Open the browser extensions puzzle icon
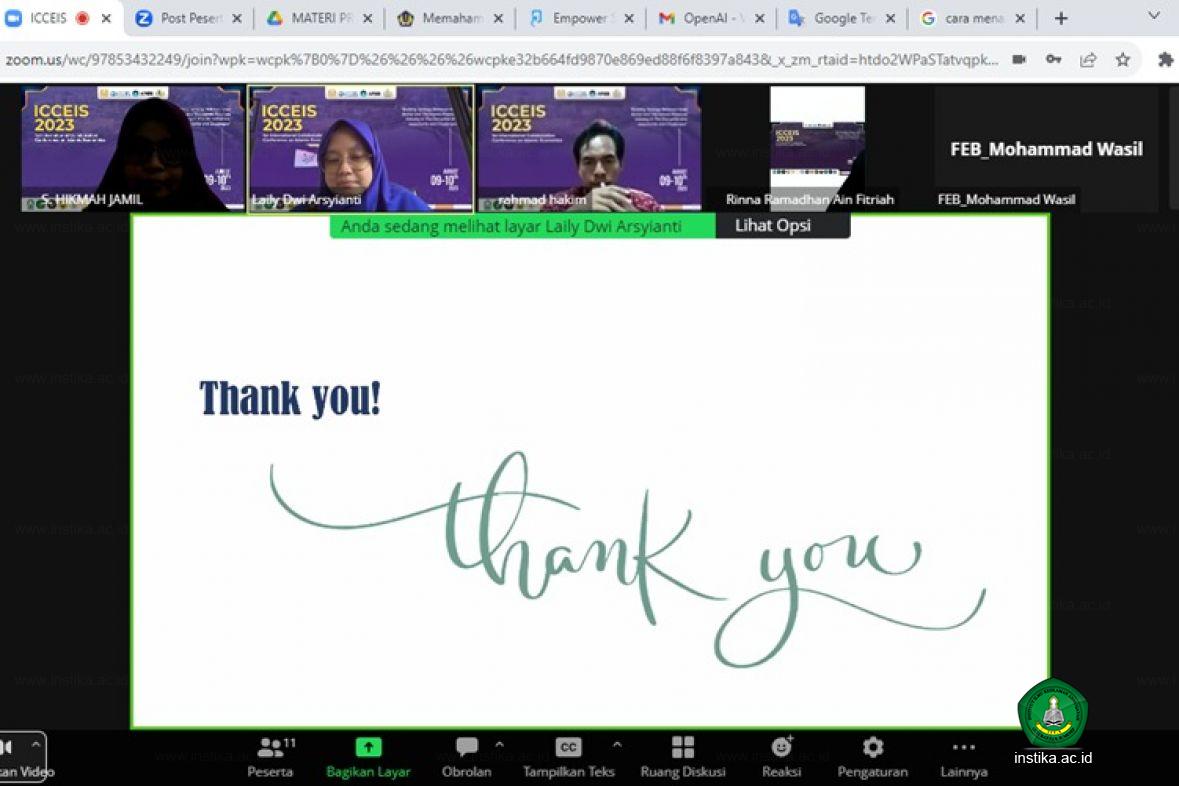The height and width of the screenshot is (786, 1179). [x=1165, y=60]
